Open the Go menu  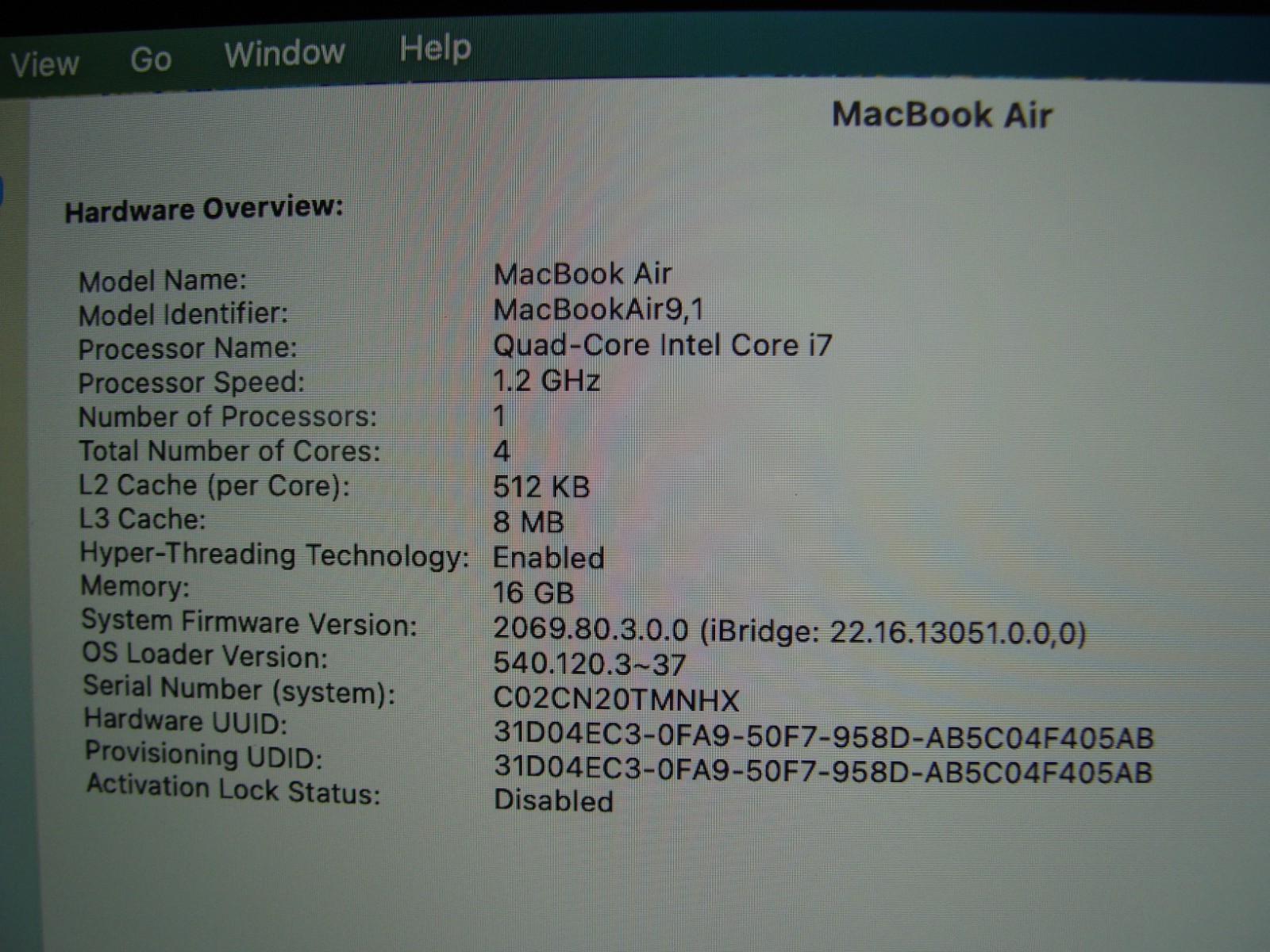coord(151,59)
